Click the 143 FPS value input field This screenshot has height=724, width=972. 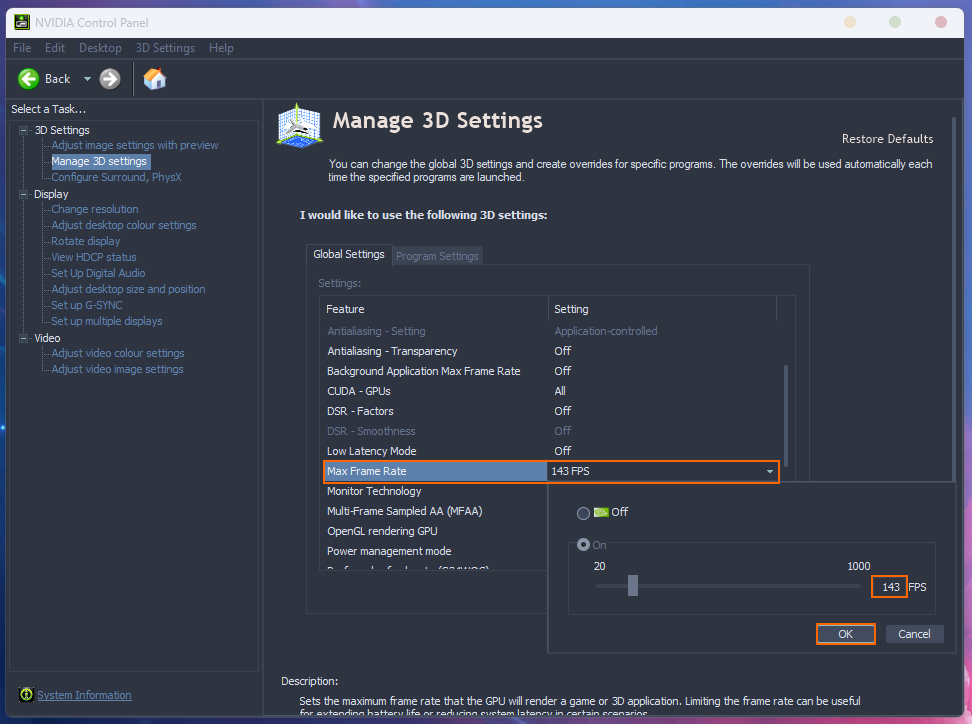tap(890, 586)
